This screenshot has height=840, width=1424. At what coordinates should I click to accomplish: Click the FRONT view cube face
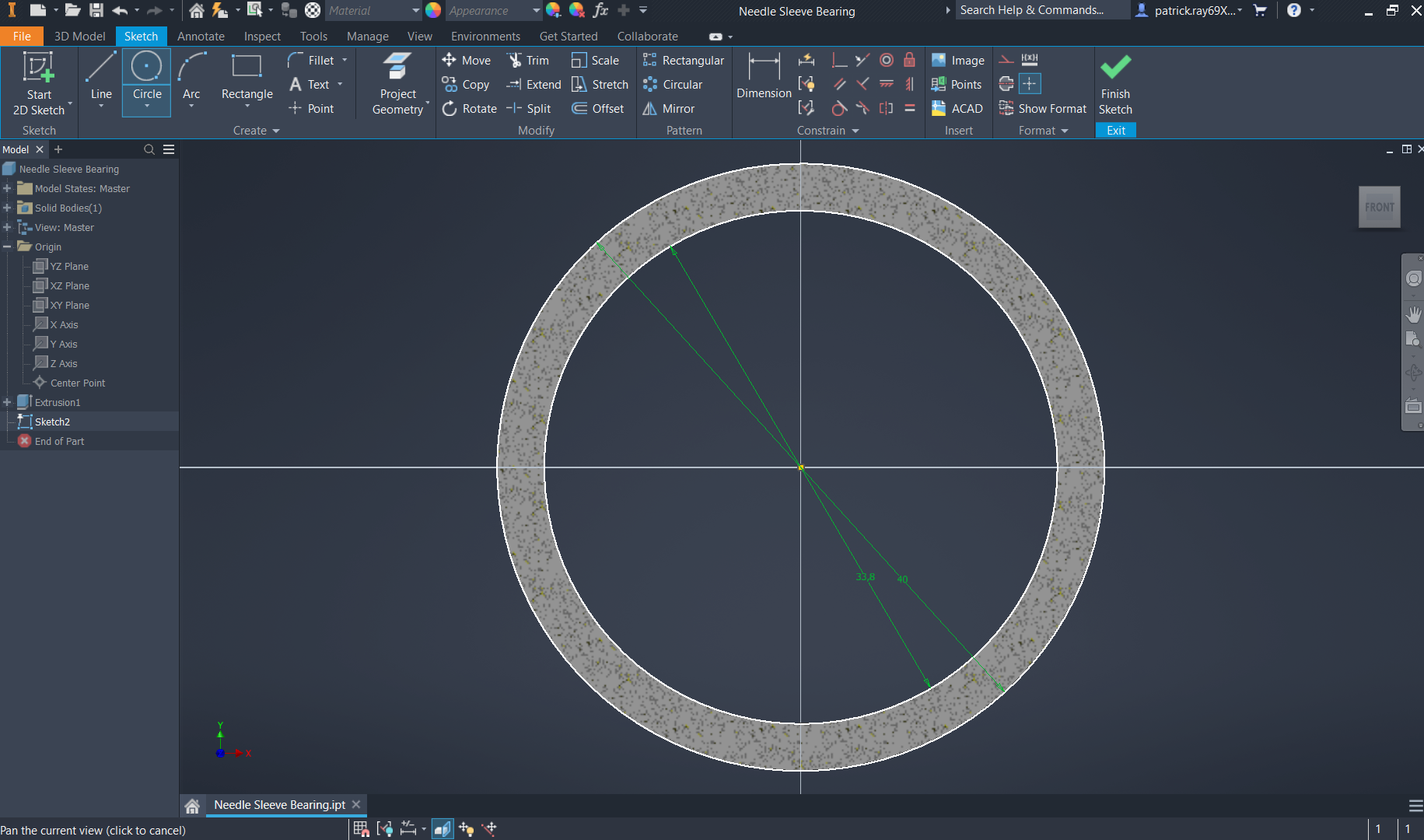tap(1379, 207)
